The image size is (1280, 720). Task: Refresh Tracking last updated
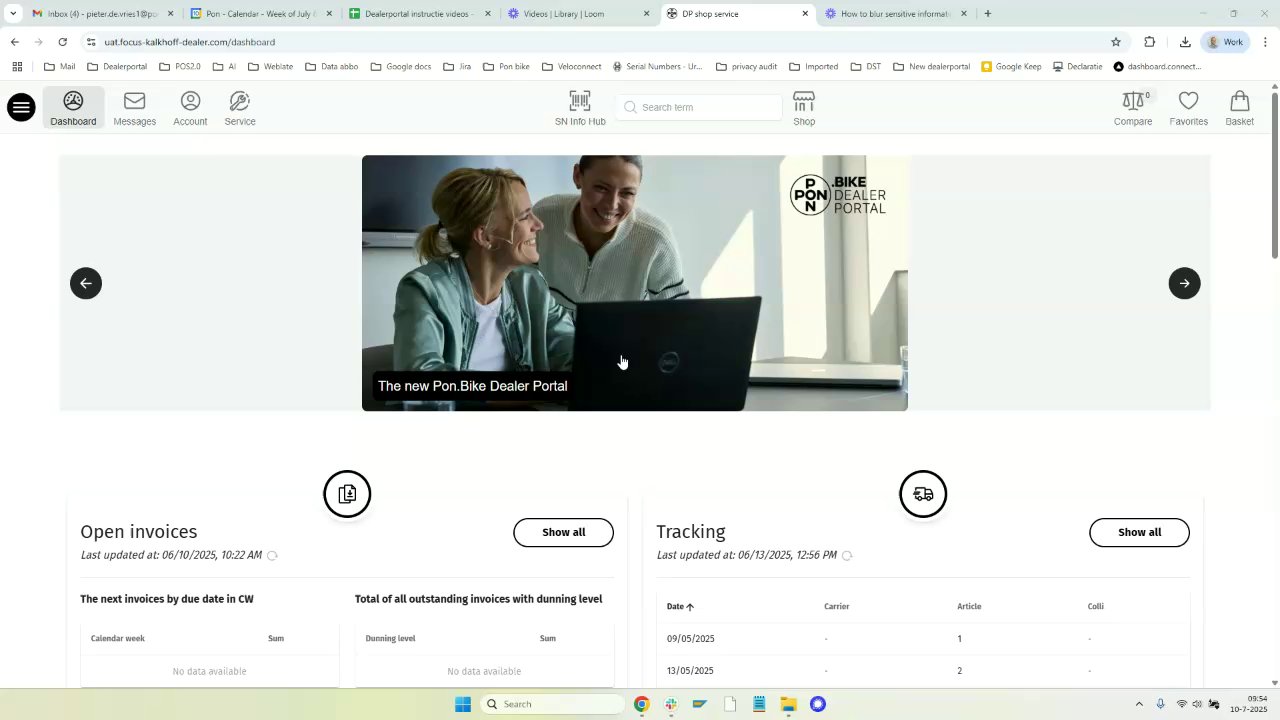coord(847,556)
